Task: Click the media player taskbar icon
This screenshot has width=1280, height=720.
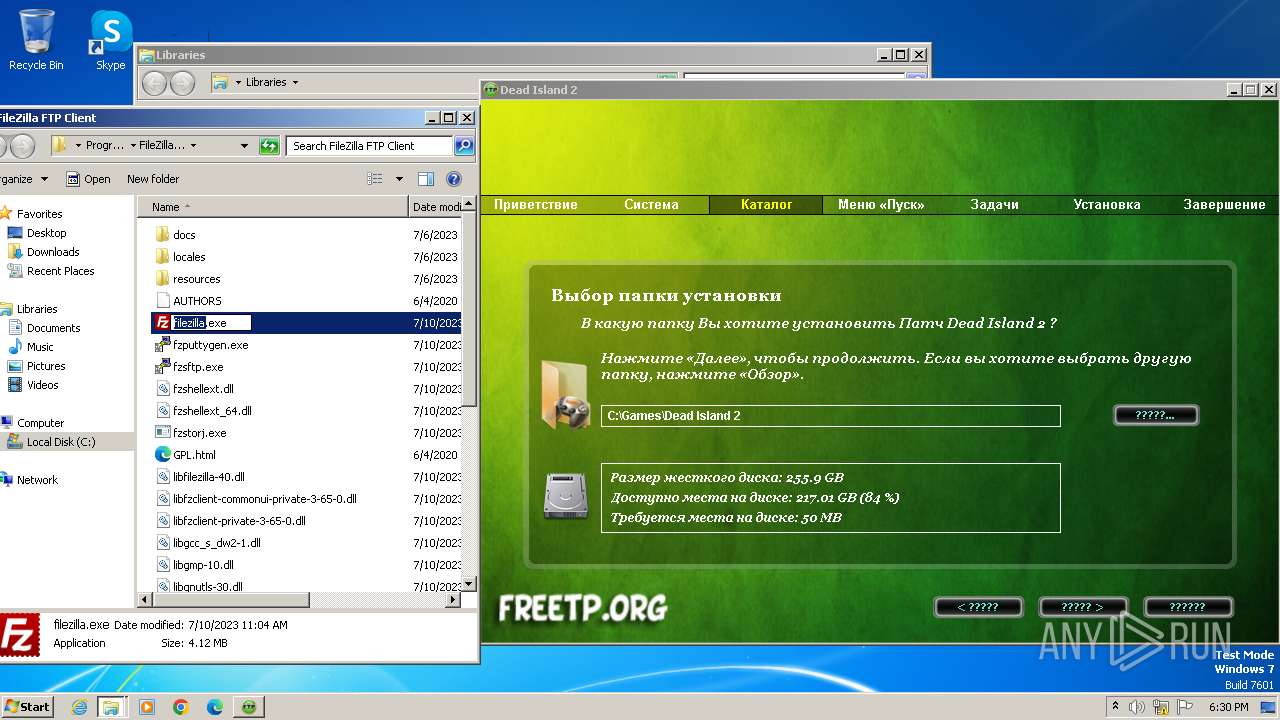Action: coord(147,707)
